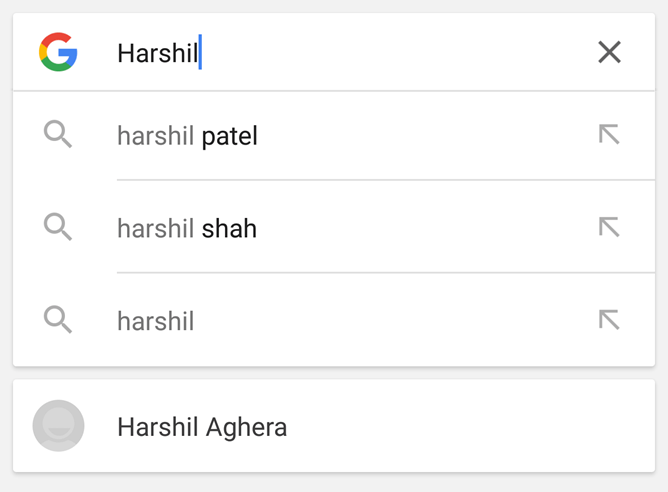This screenshot has width=668, height=492.
Task: Click the magnifier icon beside the plain "harshil" suggestion
Action: point(58,320)
